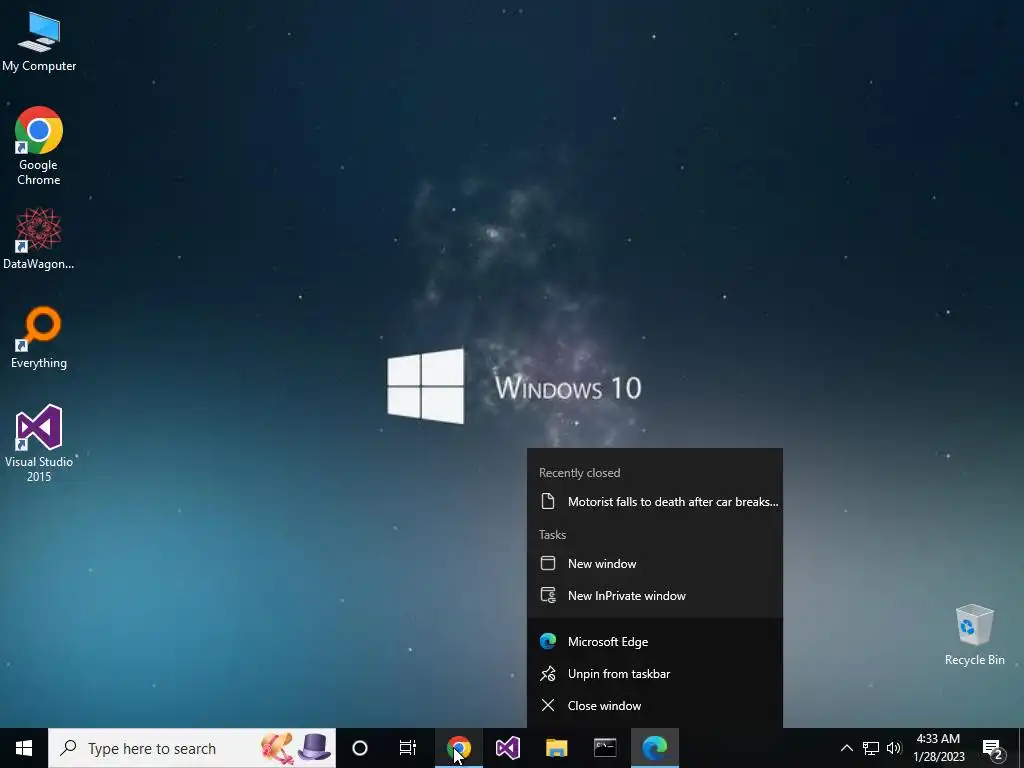Select the Recycle Bin icon
1024x768 pixels.
point(974,635)
